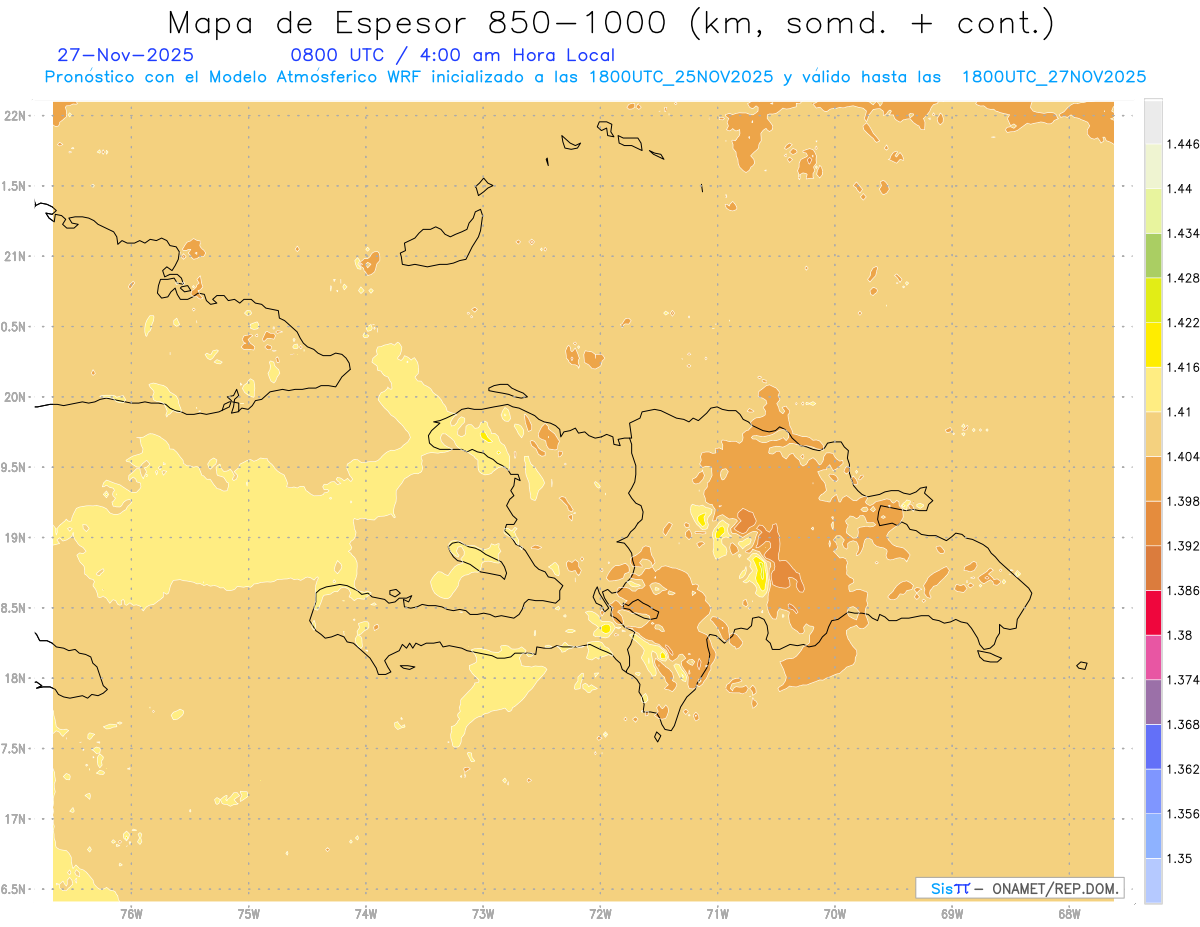Click the colorbar value 1.446
Image resolution: width=1200 pixels, height=927 pixels.
[1183, 144]
